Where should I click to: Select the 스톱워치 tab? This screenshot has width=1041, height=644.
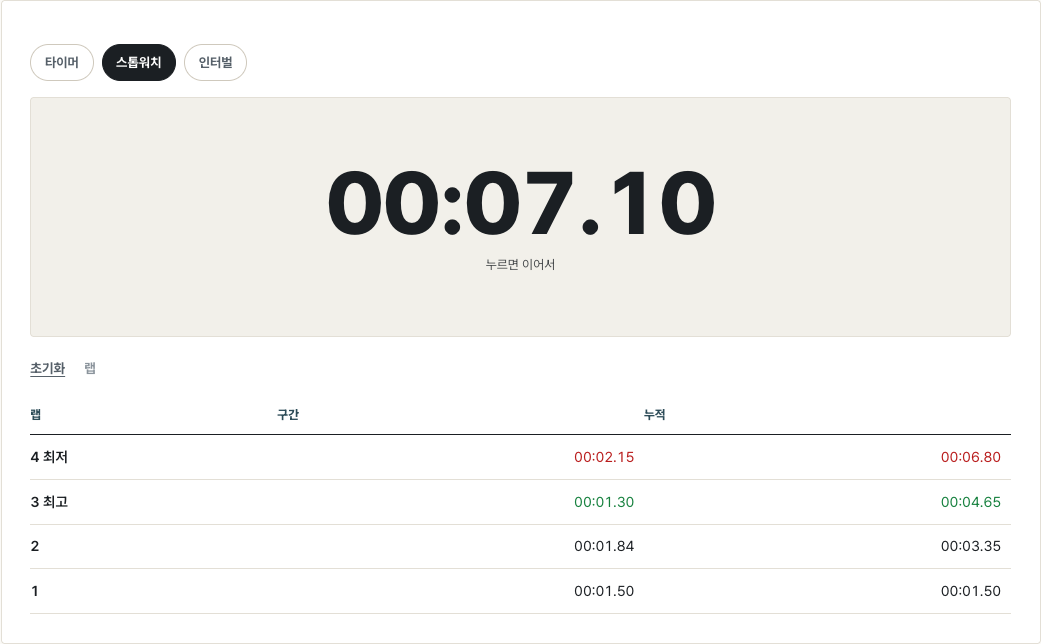click(x=139, y=62)
